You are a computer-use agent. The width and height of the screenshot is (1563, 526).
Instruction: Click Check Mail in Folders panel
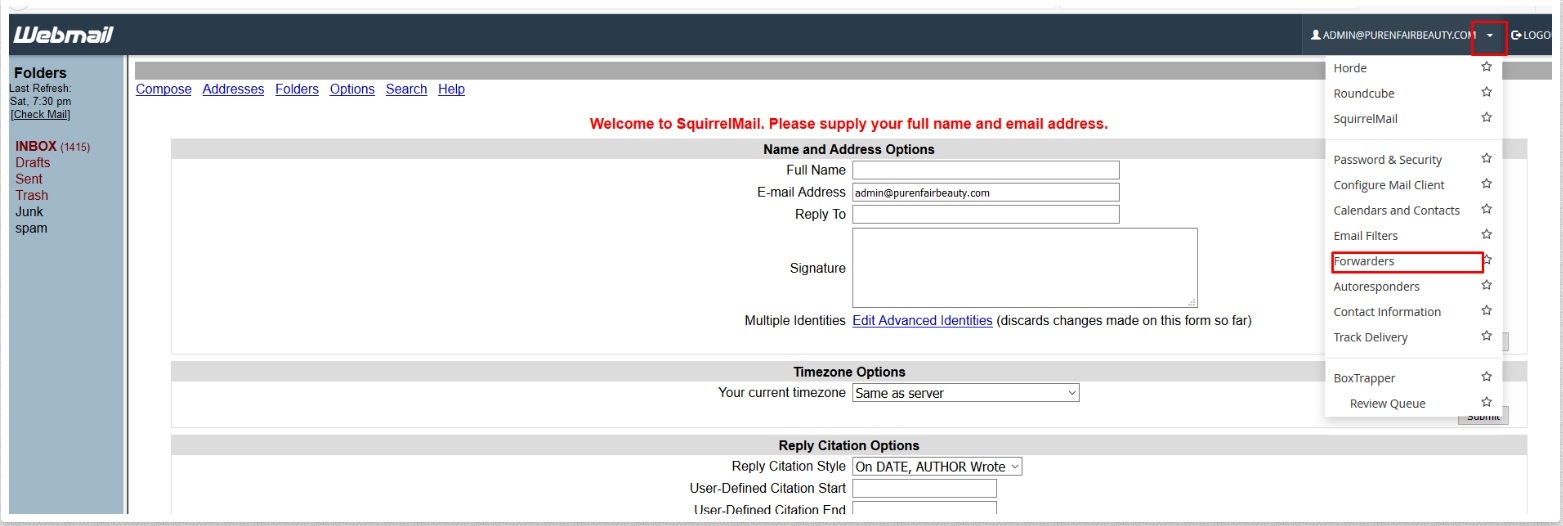pos(40,114)
